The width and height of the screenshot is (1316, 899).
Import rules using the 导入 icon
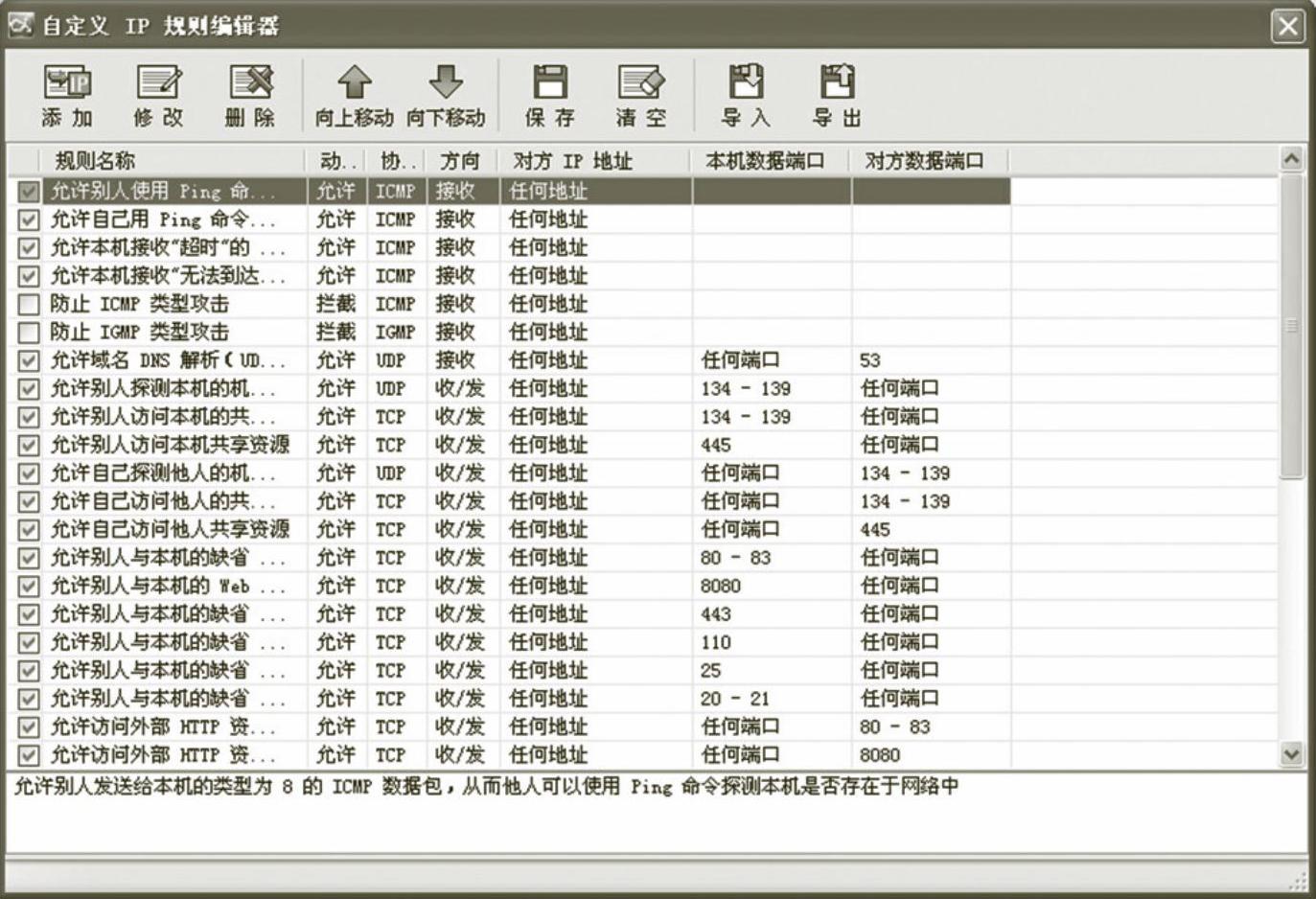(x=746, y=96)
